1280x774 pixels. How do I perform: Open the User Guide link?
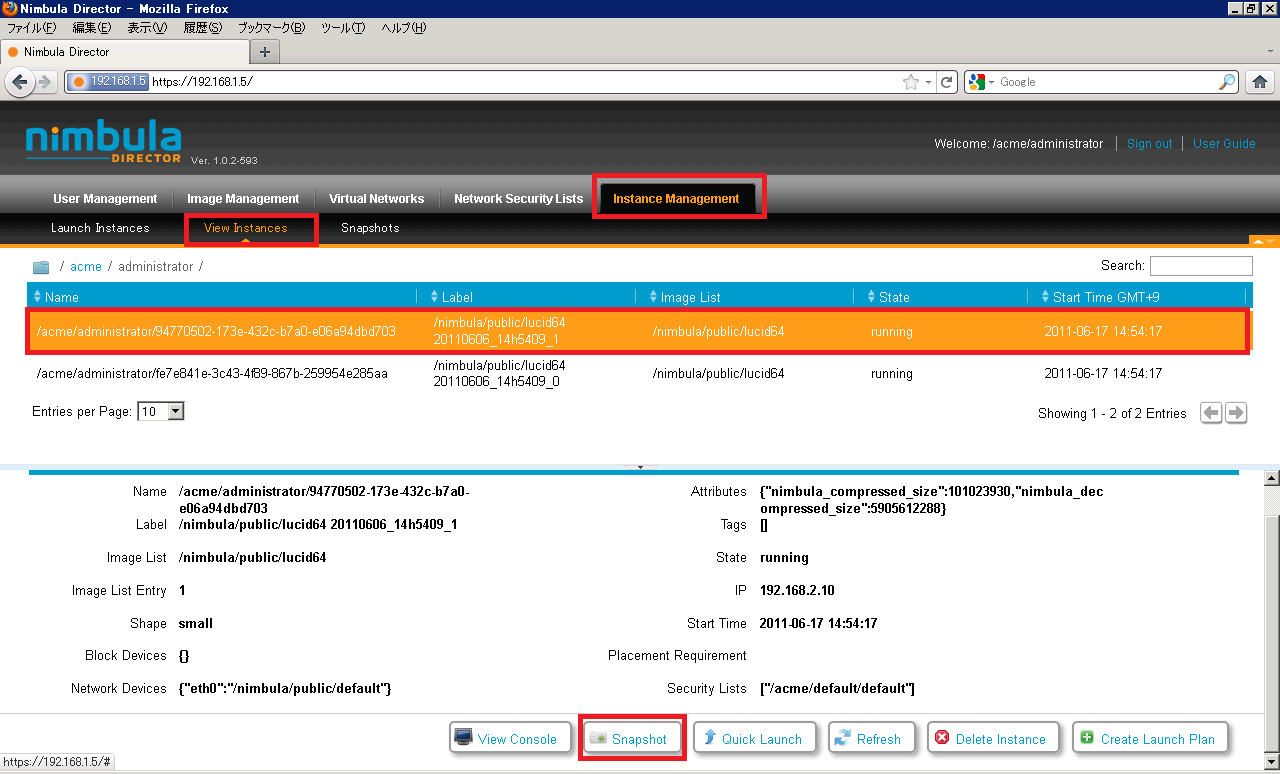tap(1224, 144)
